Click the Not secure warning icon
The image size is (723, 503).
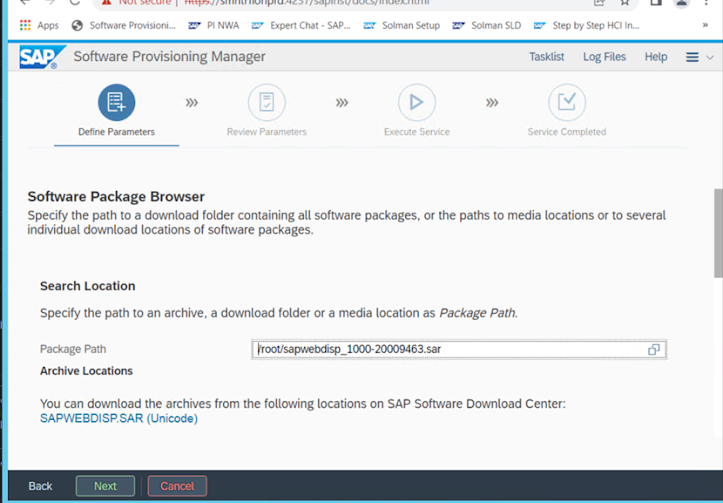pos(107,3)
